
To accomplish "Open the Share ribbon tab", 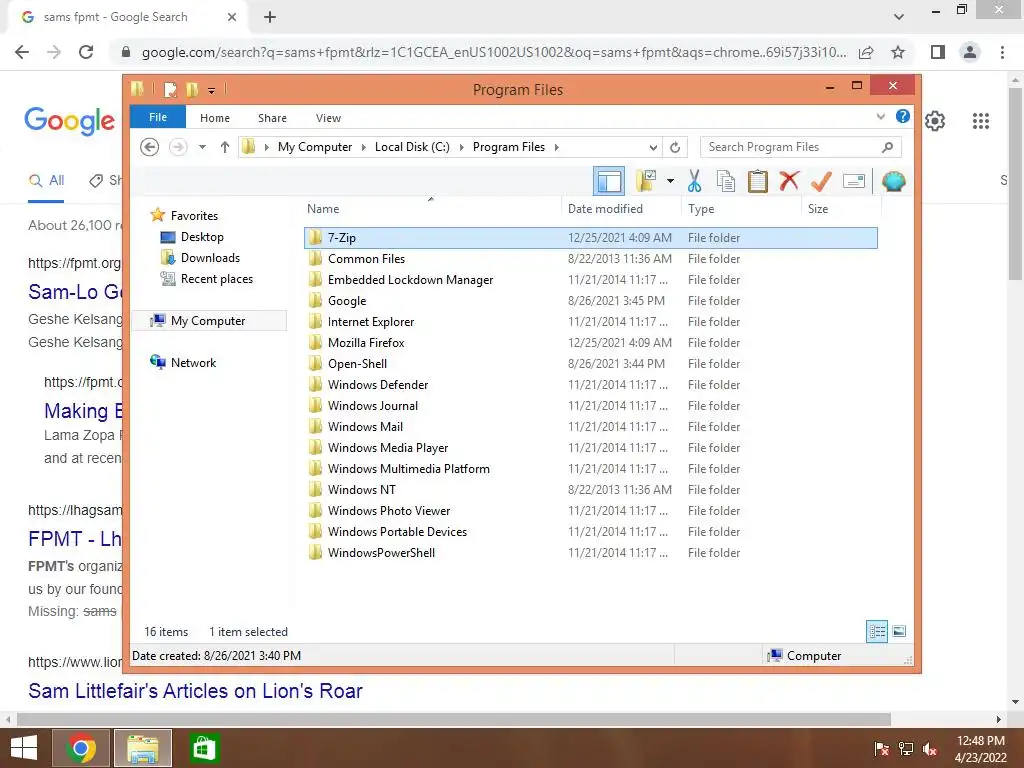I will pos(272,118).
